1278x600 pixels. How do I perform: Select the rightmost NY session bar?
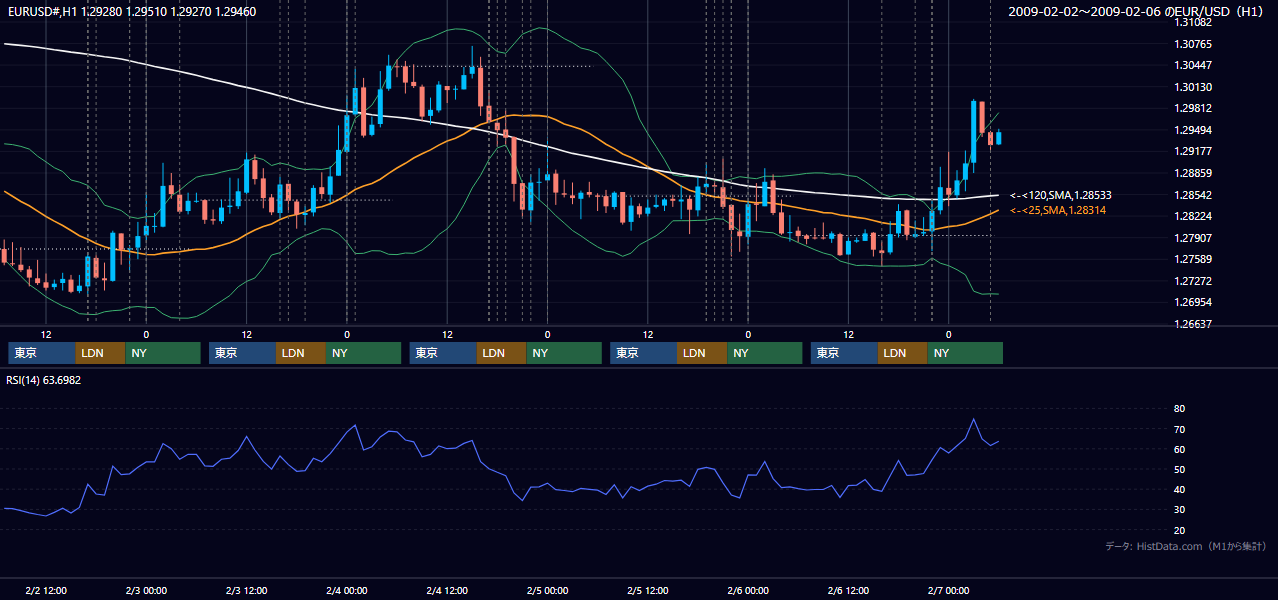[965, 353]
